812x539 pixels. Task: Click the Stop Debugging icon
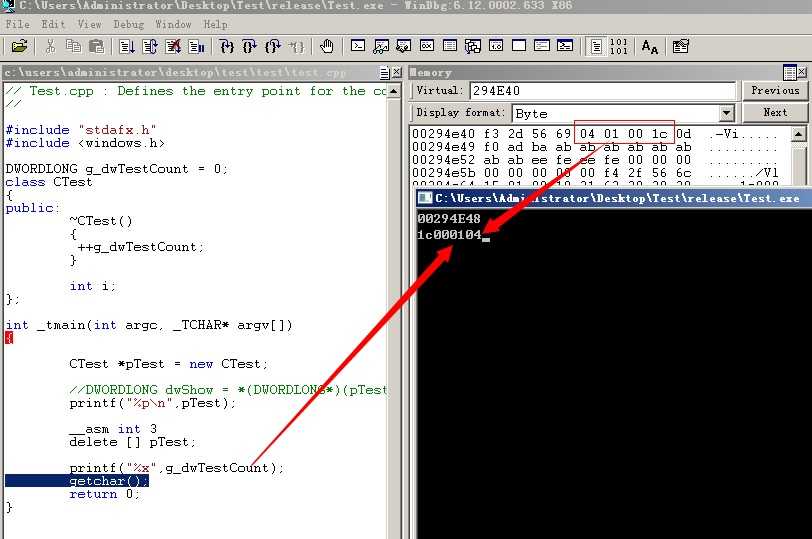173,47
